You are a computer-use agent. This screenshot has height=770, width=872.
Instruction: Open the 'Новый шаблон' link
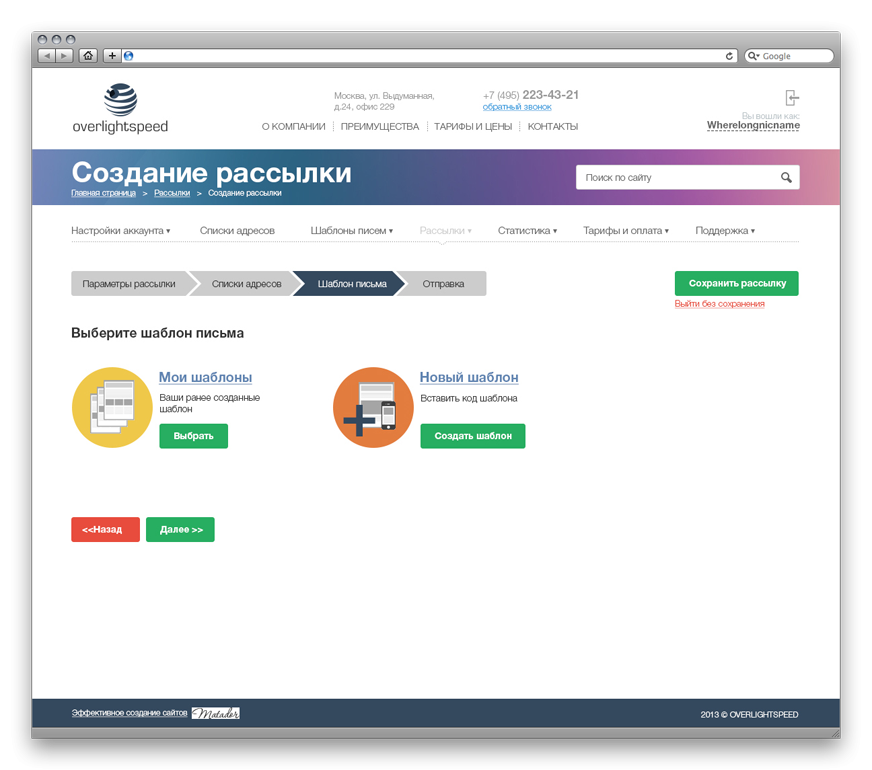tap(469, 377)
